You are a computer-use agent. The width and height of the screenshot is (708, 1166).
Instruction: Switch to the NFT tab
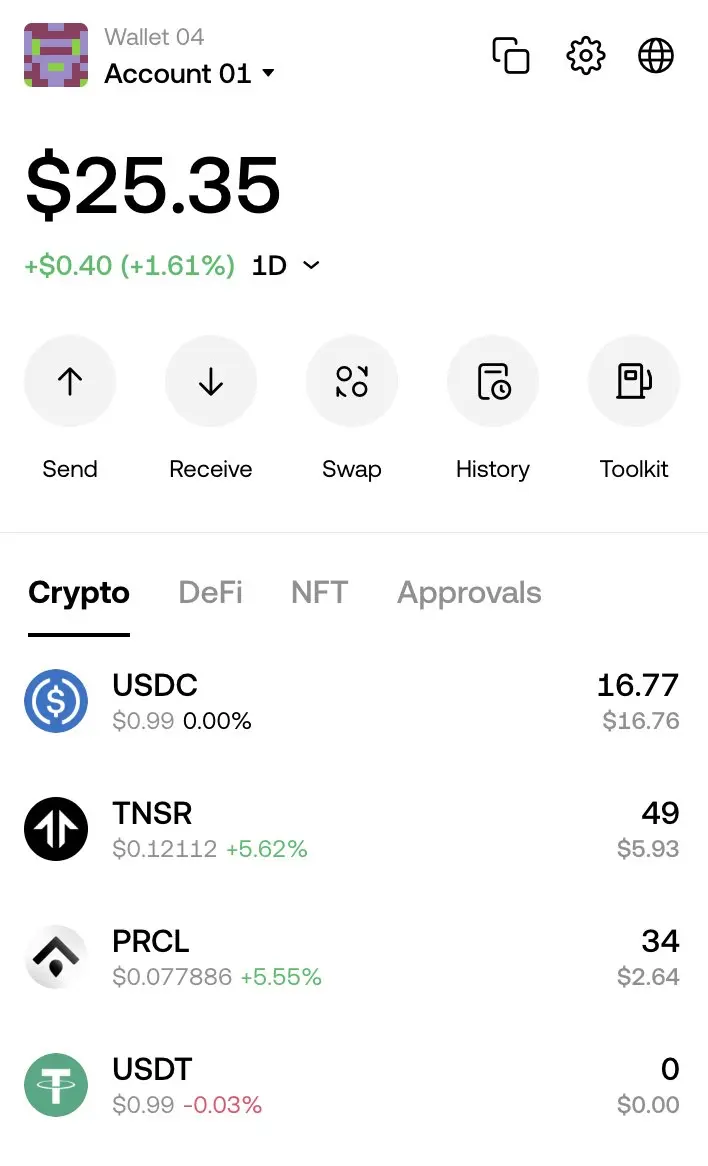click(x=319, y=593)
